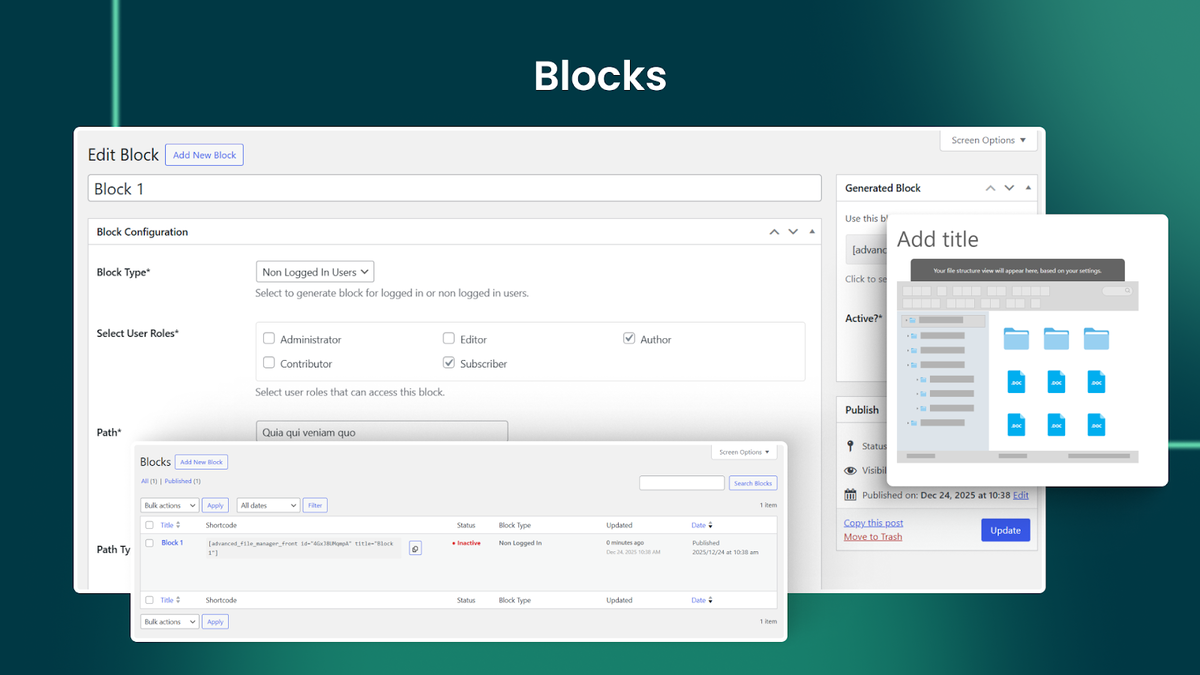Screen dimensions: 1200x675
Task: Open the Bulk actions dropdown
Action: click(168, 505)
